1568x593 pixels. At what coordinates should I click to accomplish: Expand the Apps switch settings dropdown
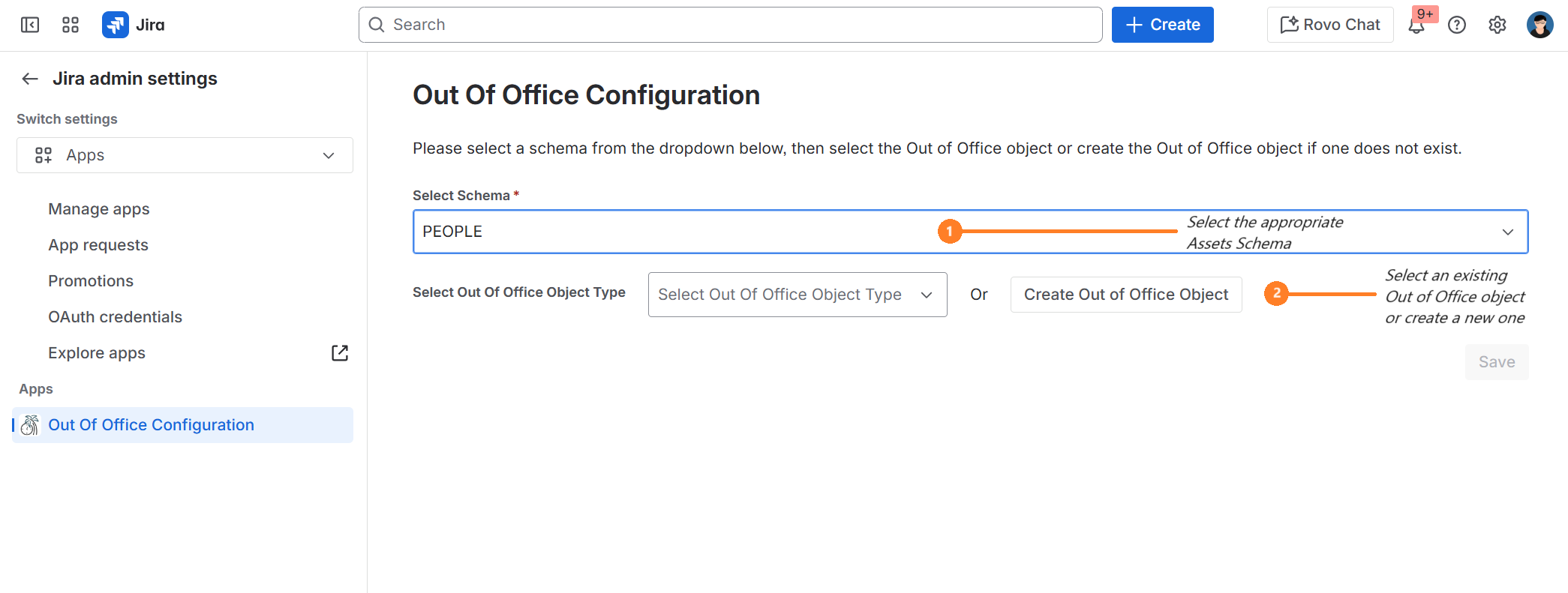pyautogui.click(x=185, y=155)
